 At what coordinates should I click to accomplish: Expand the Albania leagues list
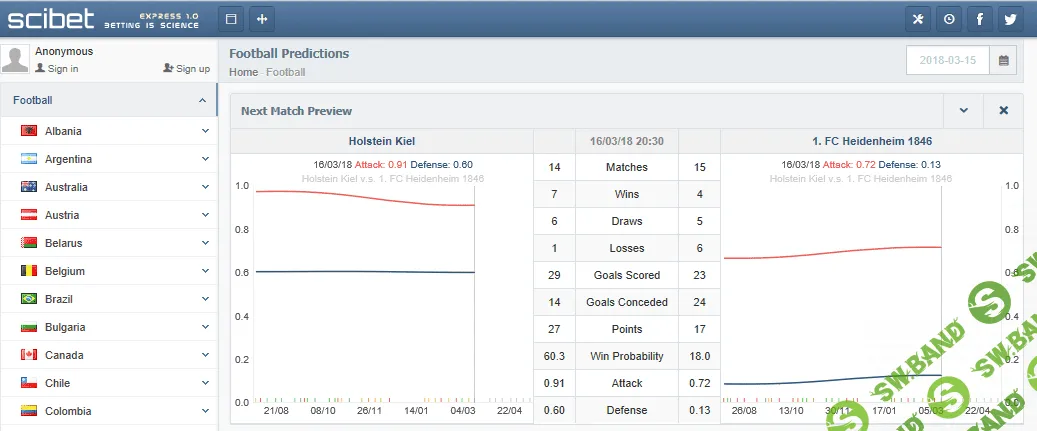tap(205, 131)
